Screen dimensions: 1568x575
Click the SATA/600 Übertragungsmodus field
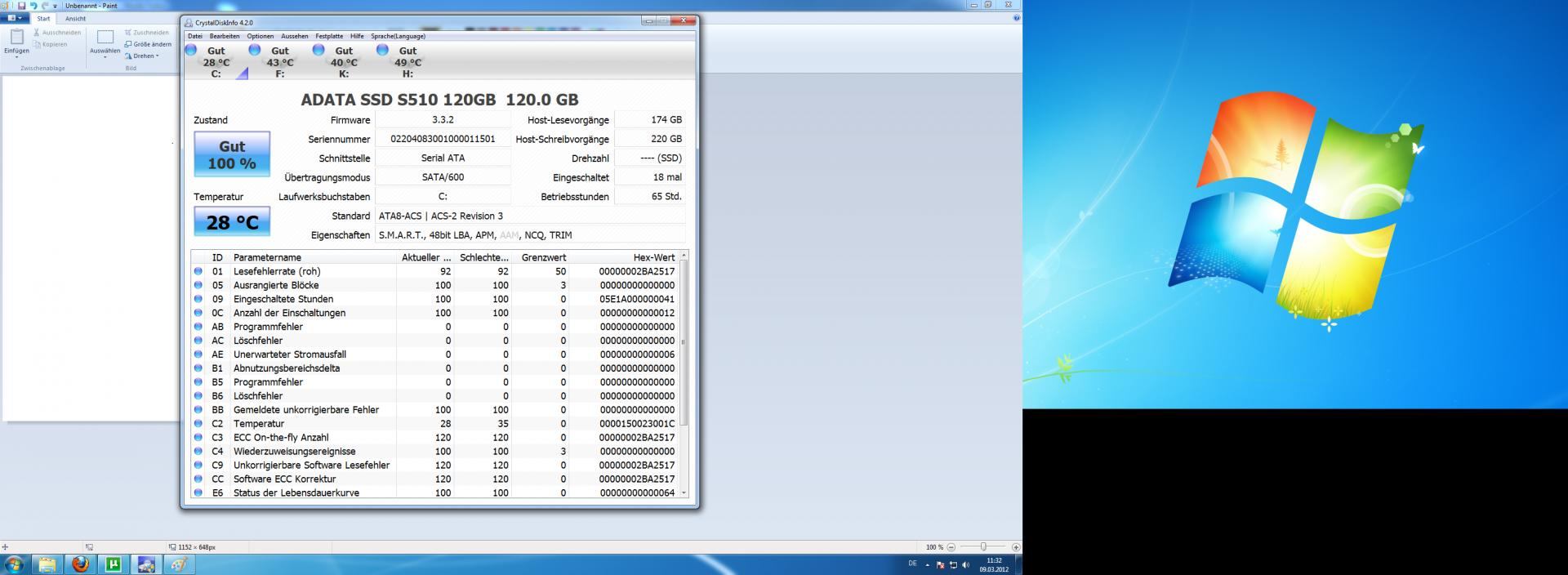pos(443,177)
